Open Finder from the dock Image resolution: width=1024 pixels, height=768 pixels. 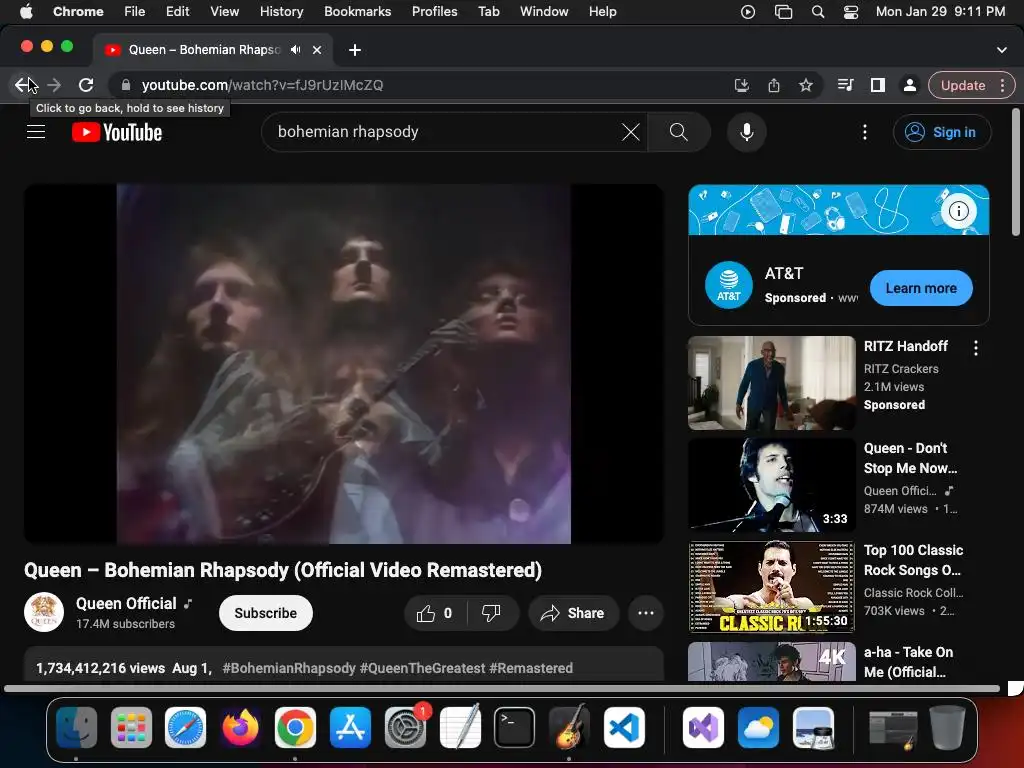[x=76, y=727]
